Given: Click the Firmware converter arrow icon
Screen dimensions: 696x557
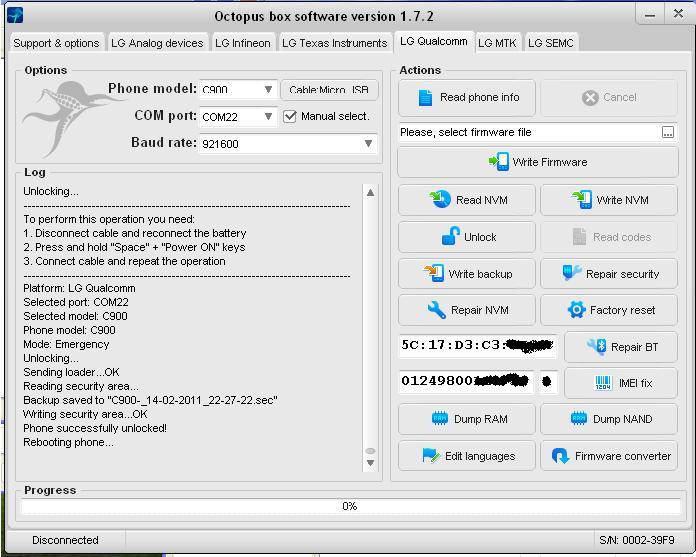Looking at the screenshot, I should (560, 456).
